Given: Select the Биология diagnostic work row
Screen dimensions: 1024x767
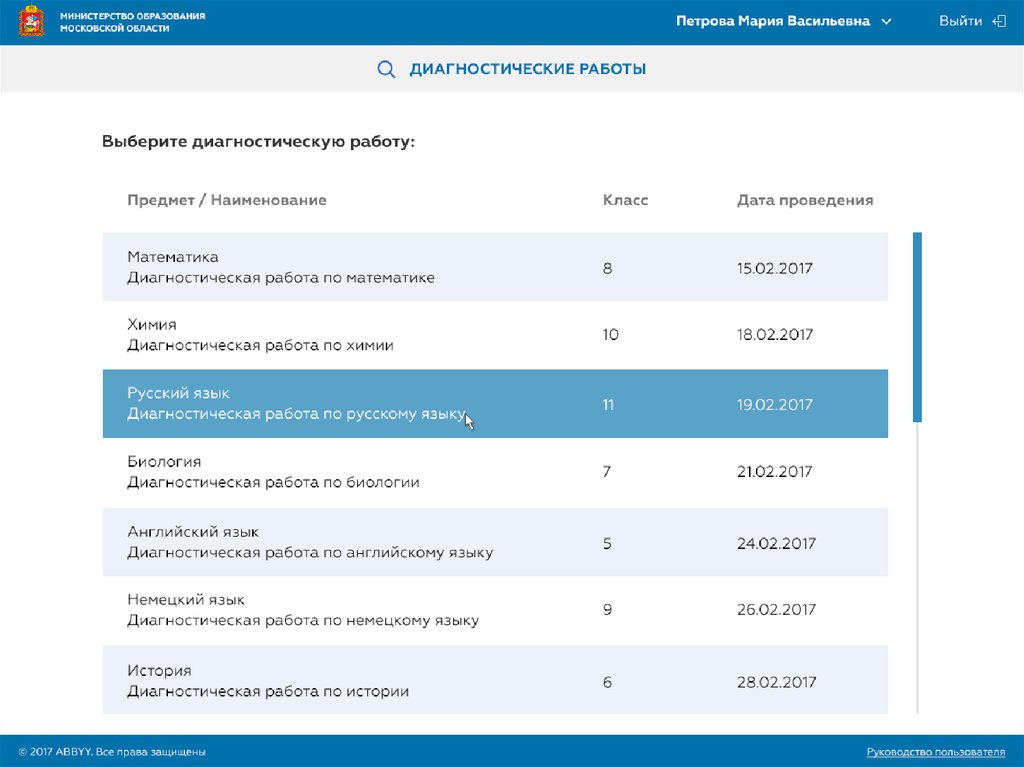Looking at the screenshot, I should pos(495,472).
